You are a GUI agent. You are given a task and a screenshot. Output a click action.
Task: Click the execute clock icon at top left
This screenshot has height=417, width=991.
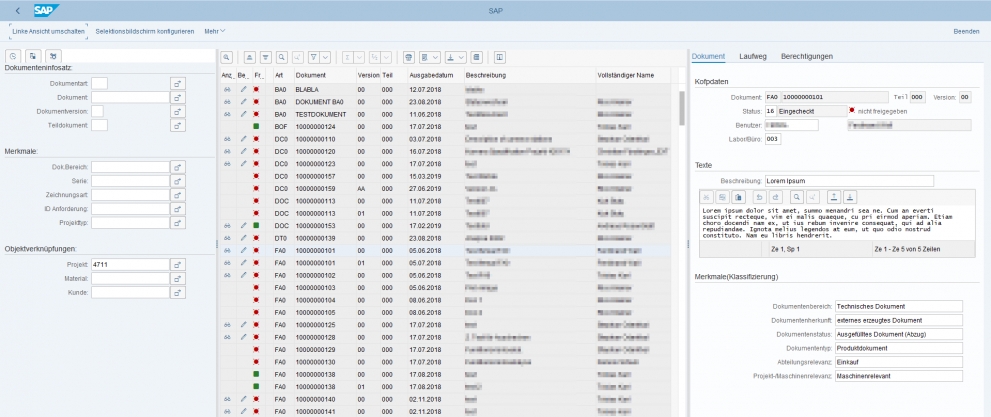click(14, 56)
